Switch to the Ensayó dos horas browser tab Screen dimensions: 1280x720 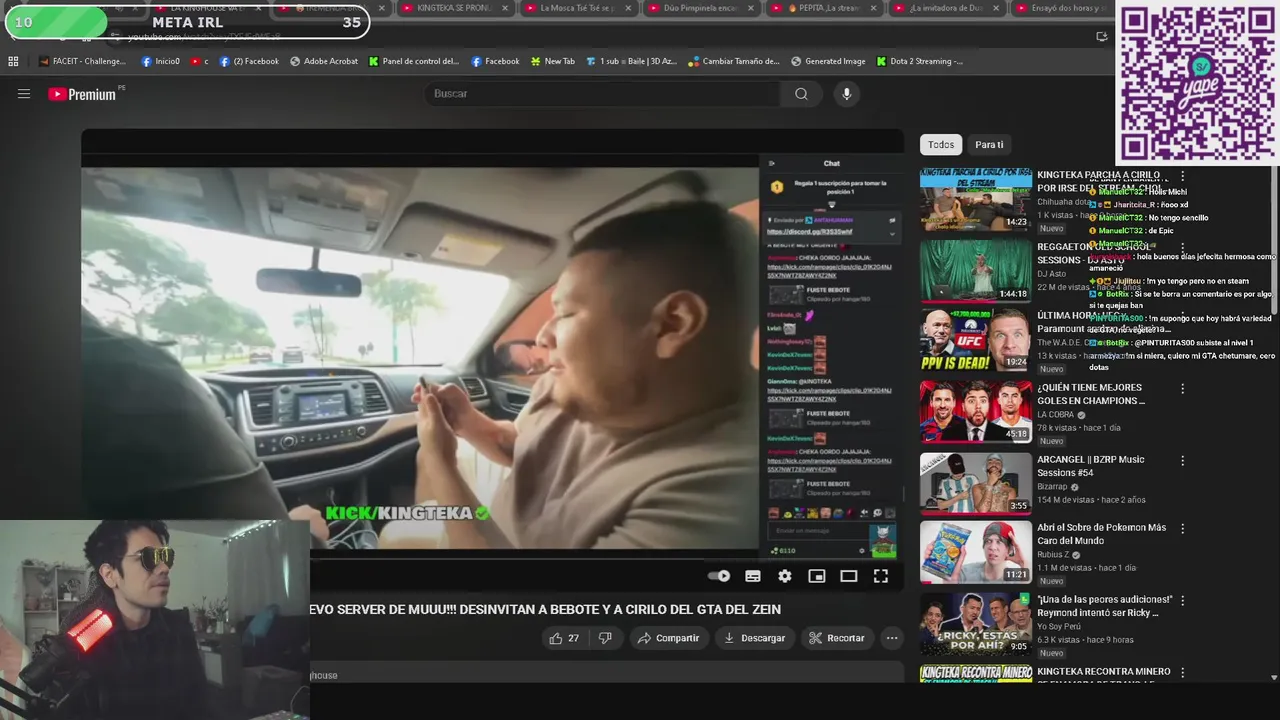(x=1061, y=8)
